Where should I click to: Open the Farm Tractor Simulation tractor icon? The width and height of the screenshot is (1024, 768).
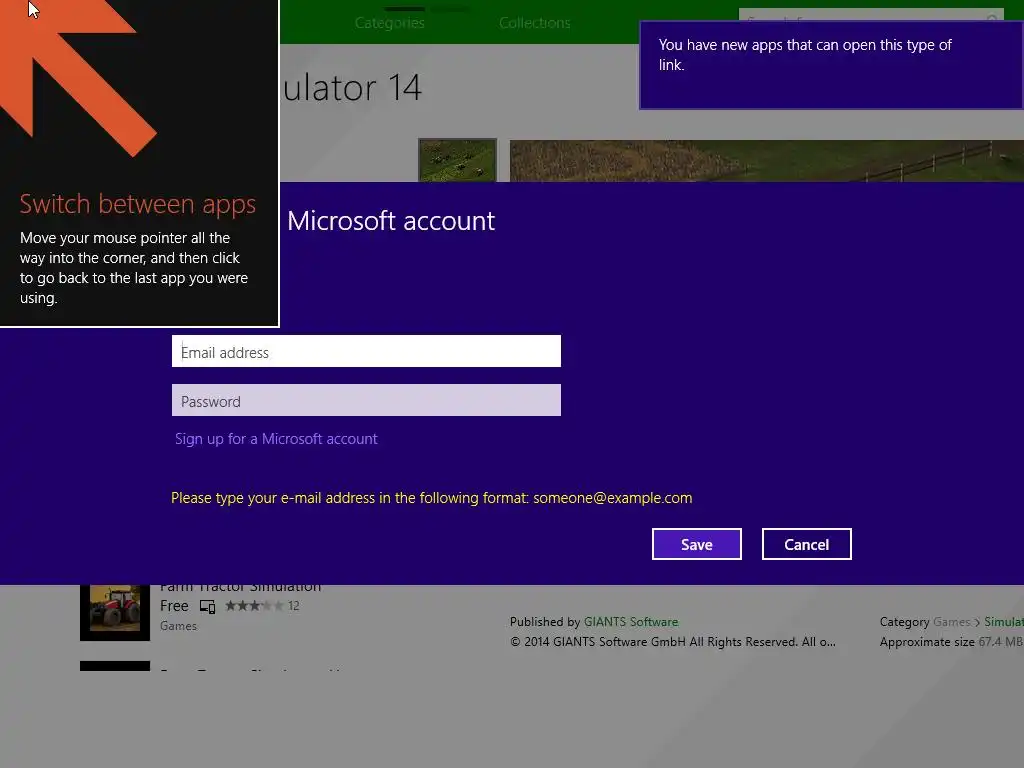(x=115, y=612)
